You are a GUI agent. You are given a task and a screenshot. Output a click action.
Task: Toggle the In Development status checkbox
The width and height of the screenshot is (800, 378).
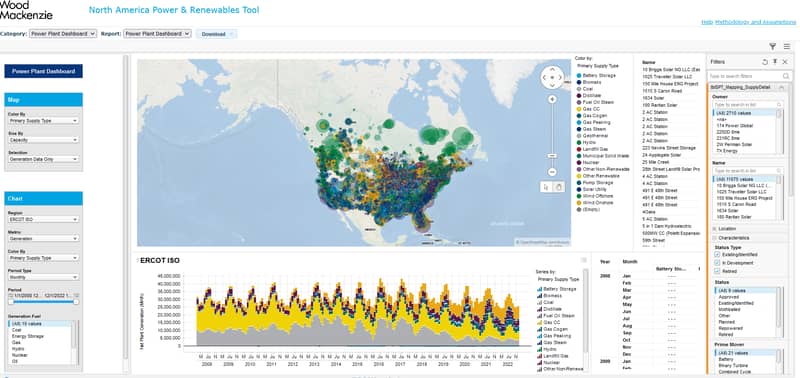click(x=717, y=263)
